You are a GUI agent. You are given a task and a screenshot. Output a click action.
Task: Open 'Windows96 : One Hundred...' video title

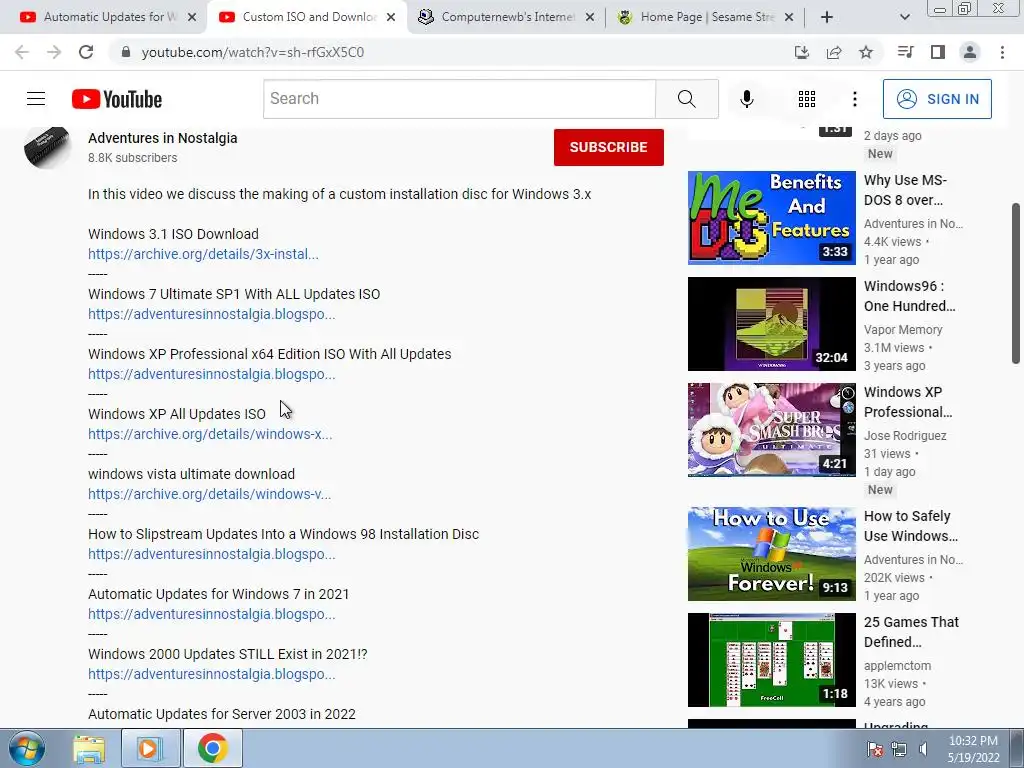click(909, 296)
